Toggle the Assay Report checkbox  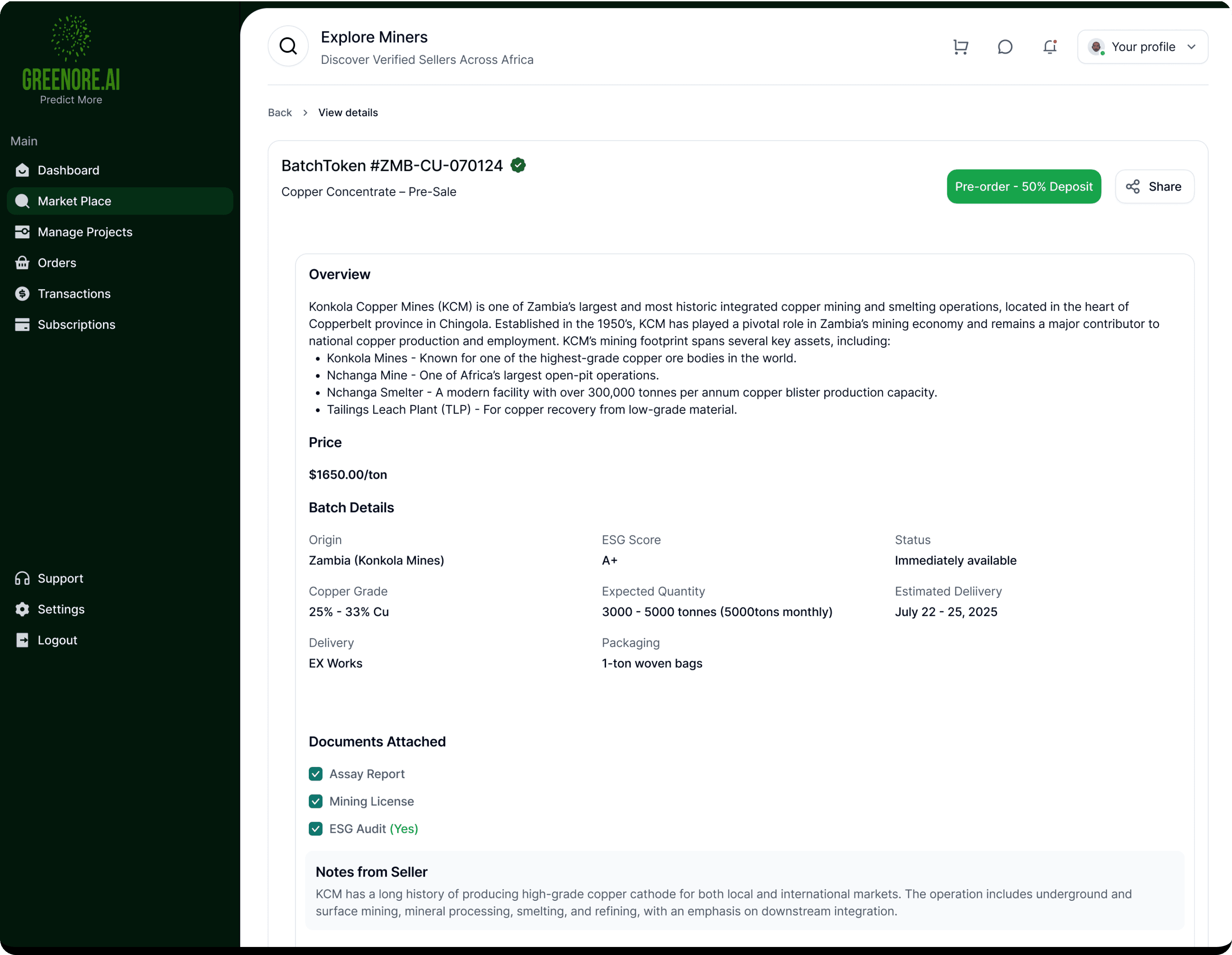[x=315, y=773]
